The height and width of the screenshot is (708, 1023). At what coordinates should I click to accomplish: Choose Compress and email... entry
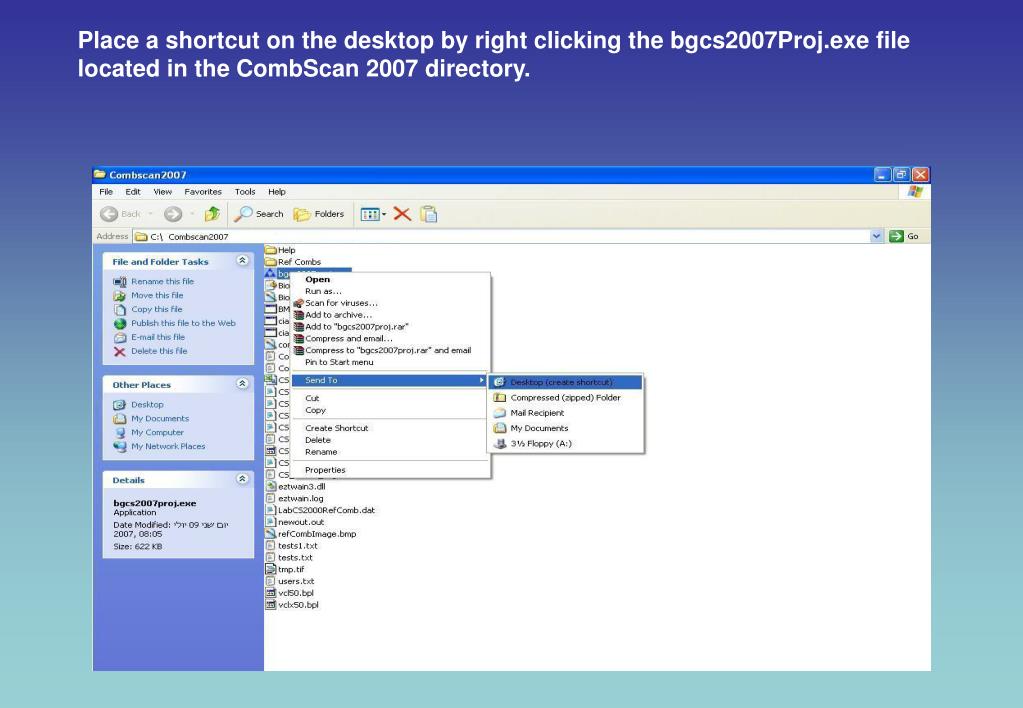pyautogui.click(x=390, y=339)
